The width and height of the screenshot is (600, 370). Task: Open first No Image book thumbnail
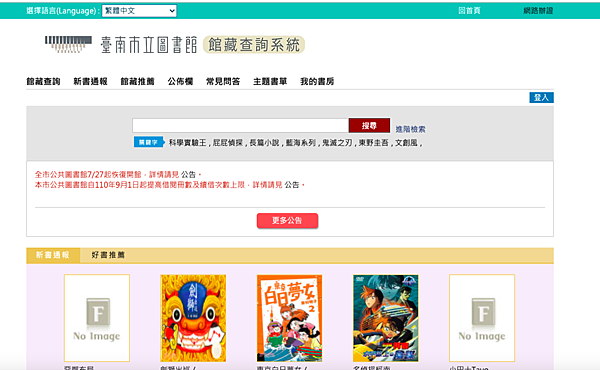point(97,318)
